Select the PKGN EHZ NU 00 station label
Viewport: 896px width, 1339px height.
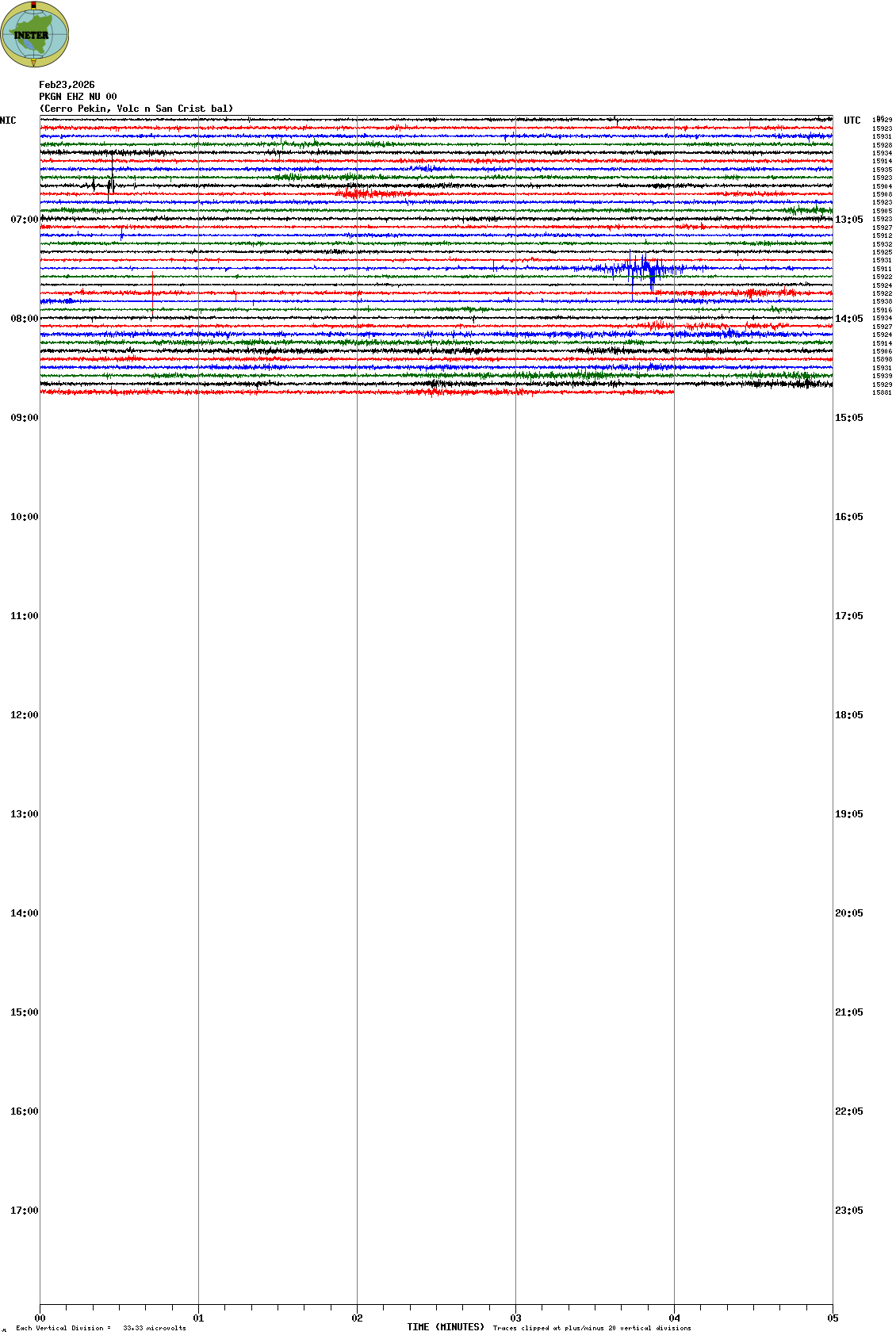point(78,97)
